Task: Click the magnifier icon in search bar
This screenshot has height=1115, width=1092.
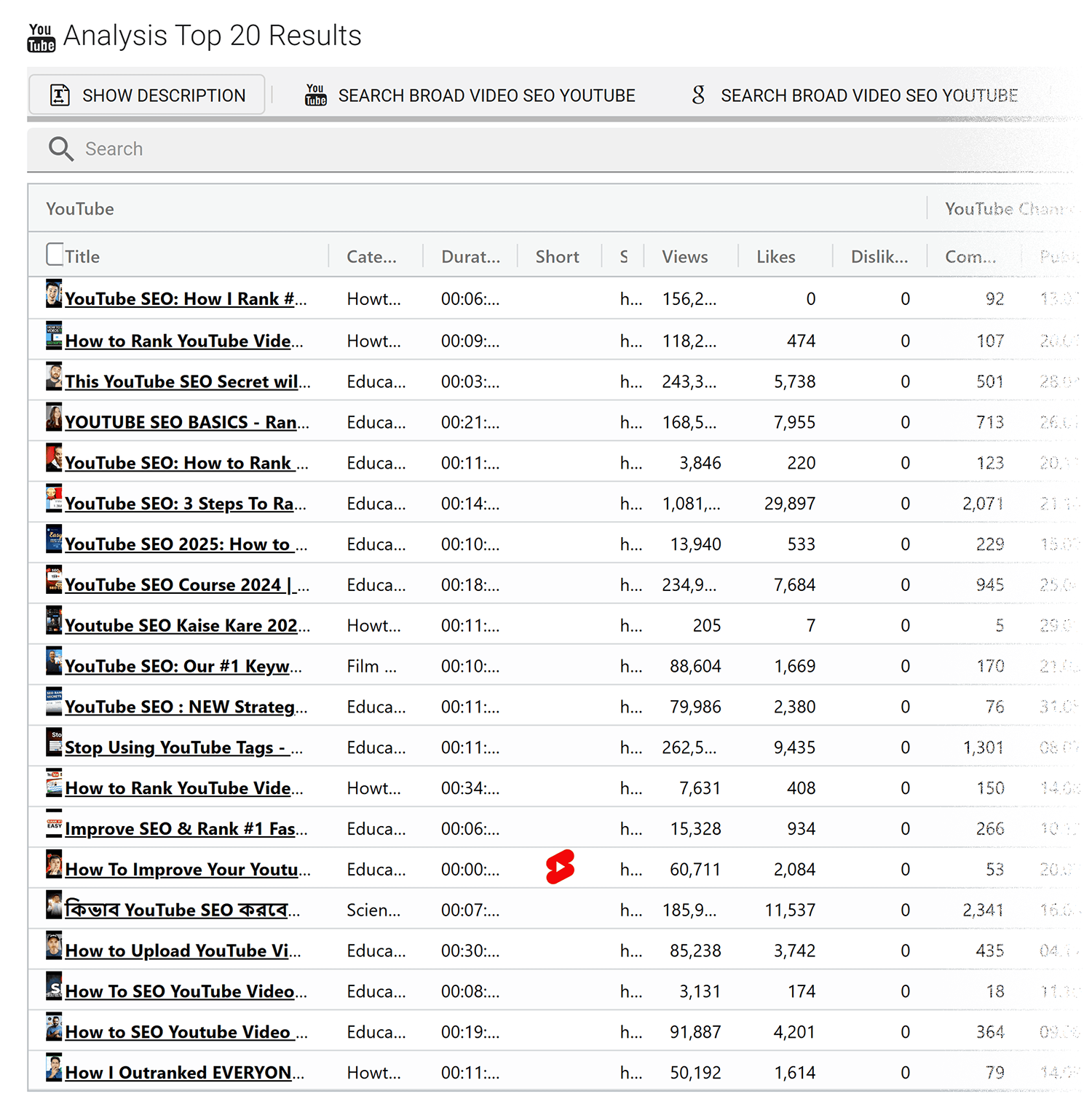Action: 61,148
